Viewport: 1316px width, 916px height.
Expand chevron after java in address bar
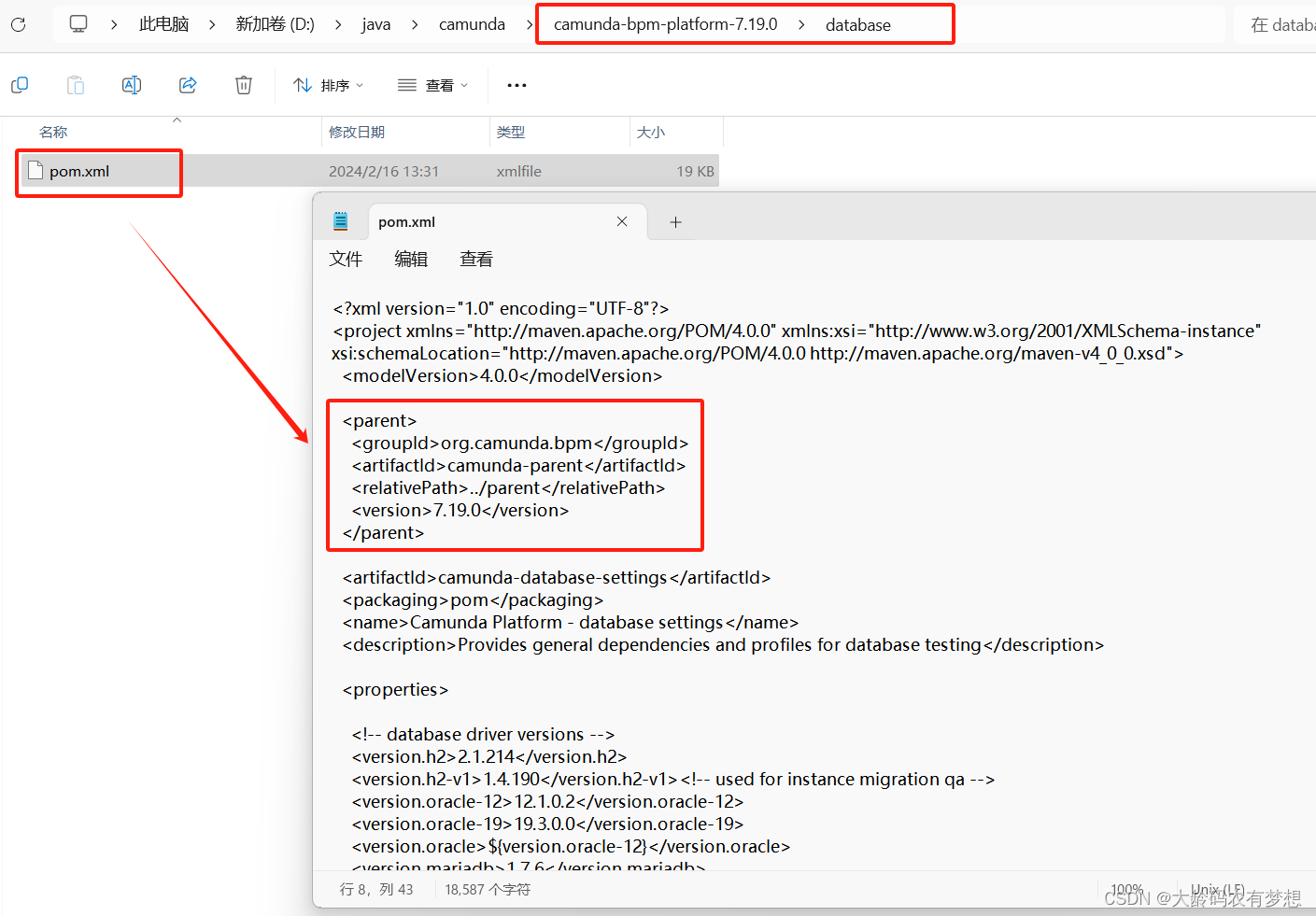pos(415,24)
